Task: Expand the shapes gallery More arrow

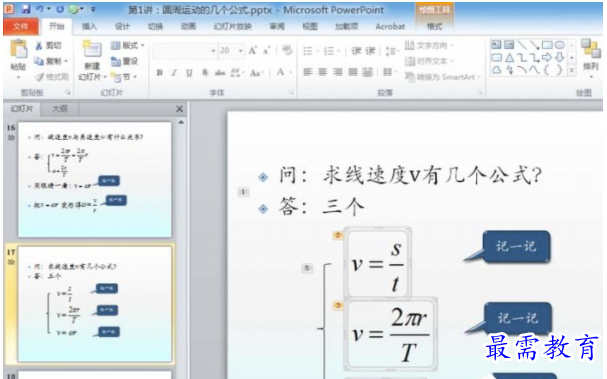Action: [572, 70]
